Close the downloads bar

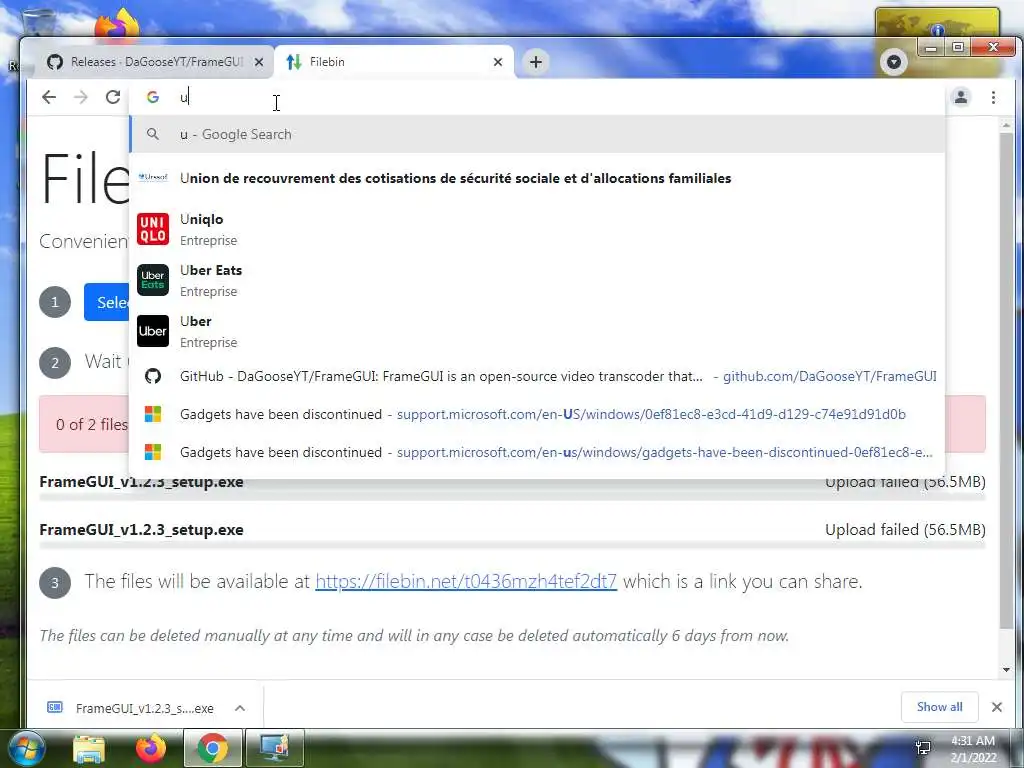[x=997, y=707]
